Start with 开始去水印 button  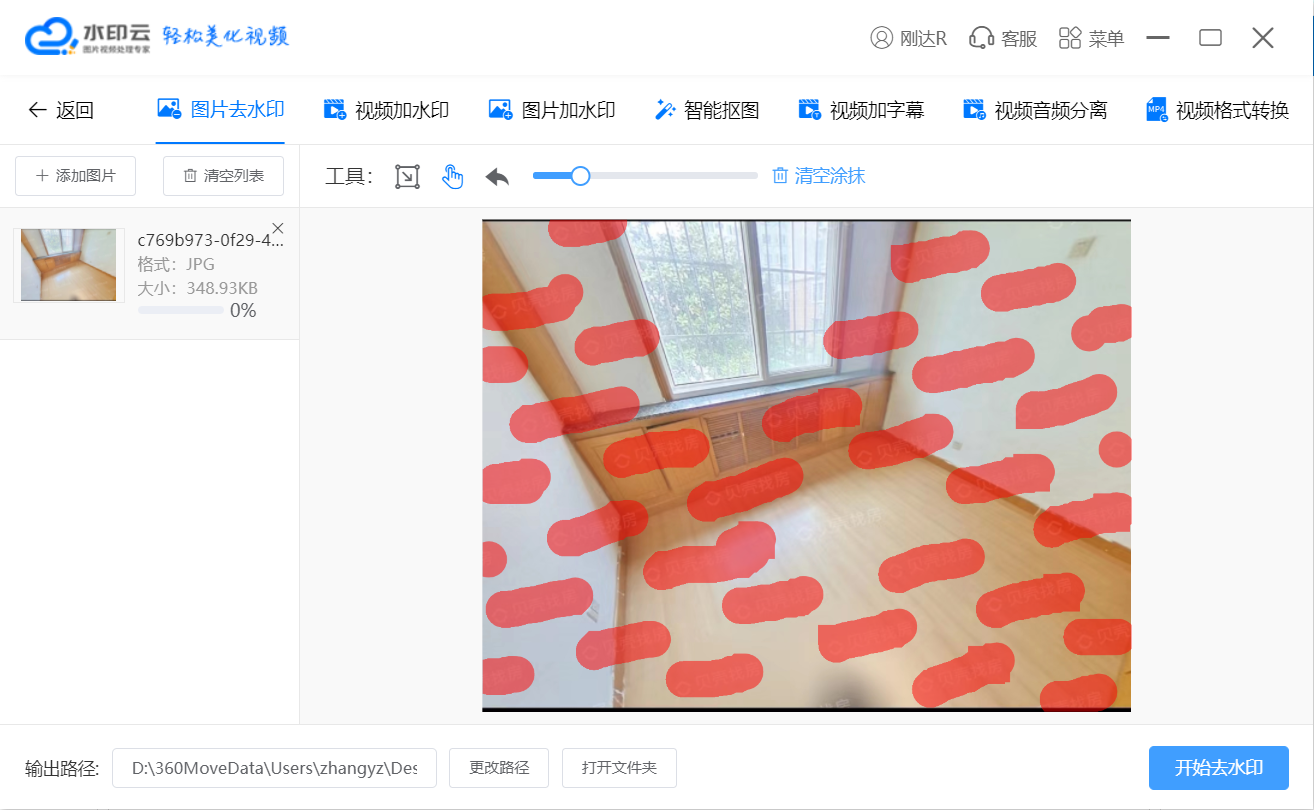1219,768
